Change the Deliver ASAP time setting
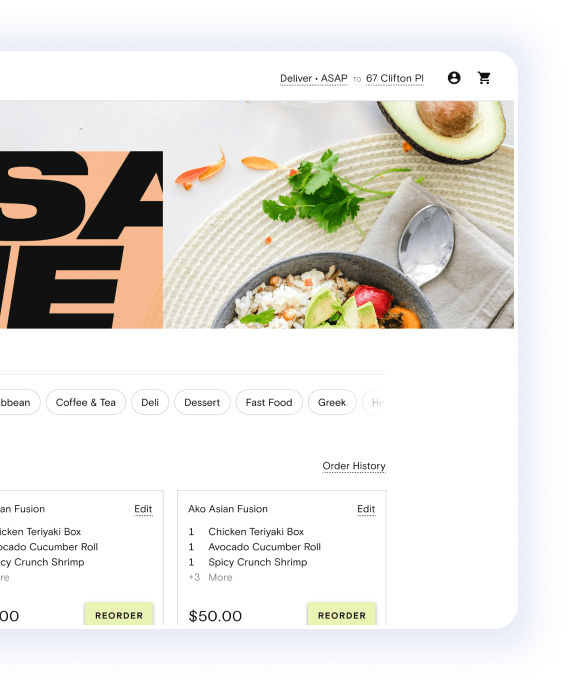The image size is (569, 686). (314, 78)
